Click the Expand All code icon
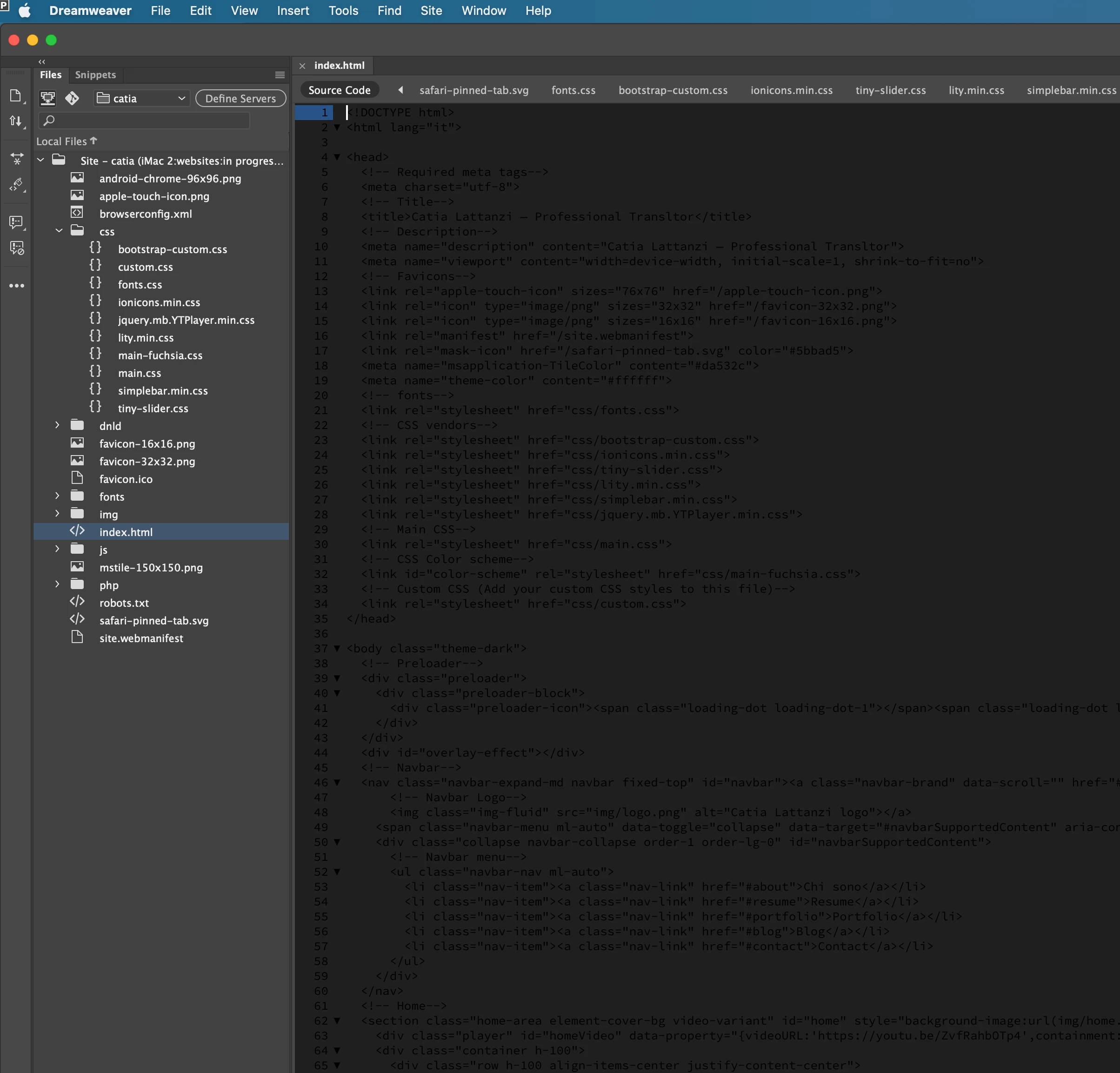 (17, 158)
